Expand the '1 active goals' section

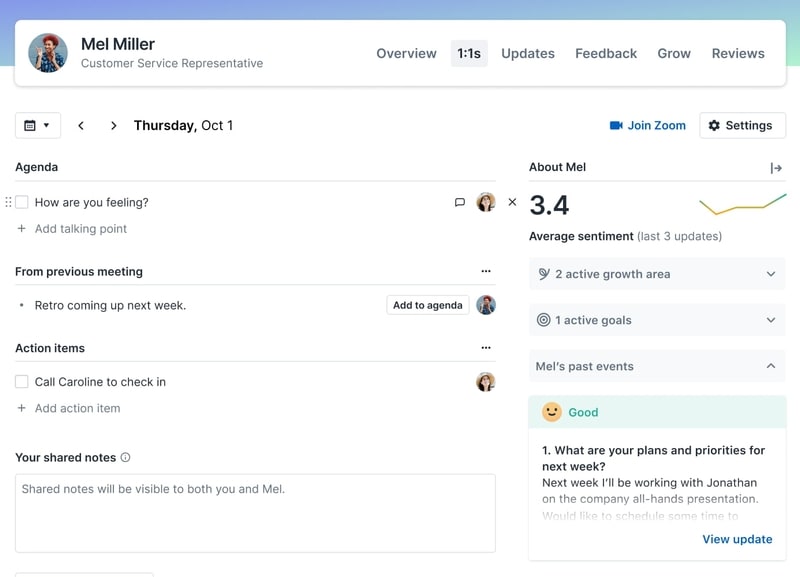tap(771, 320)
